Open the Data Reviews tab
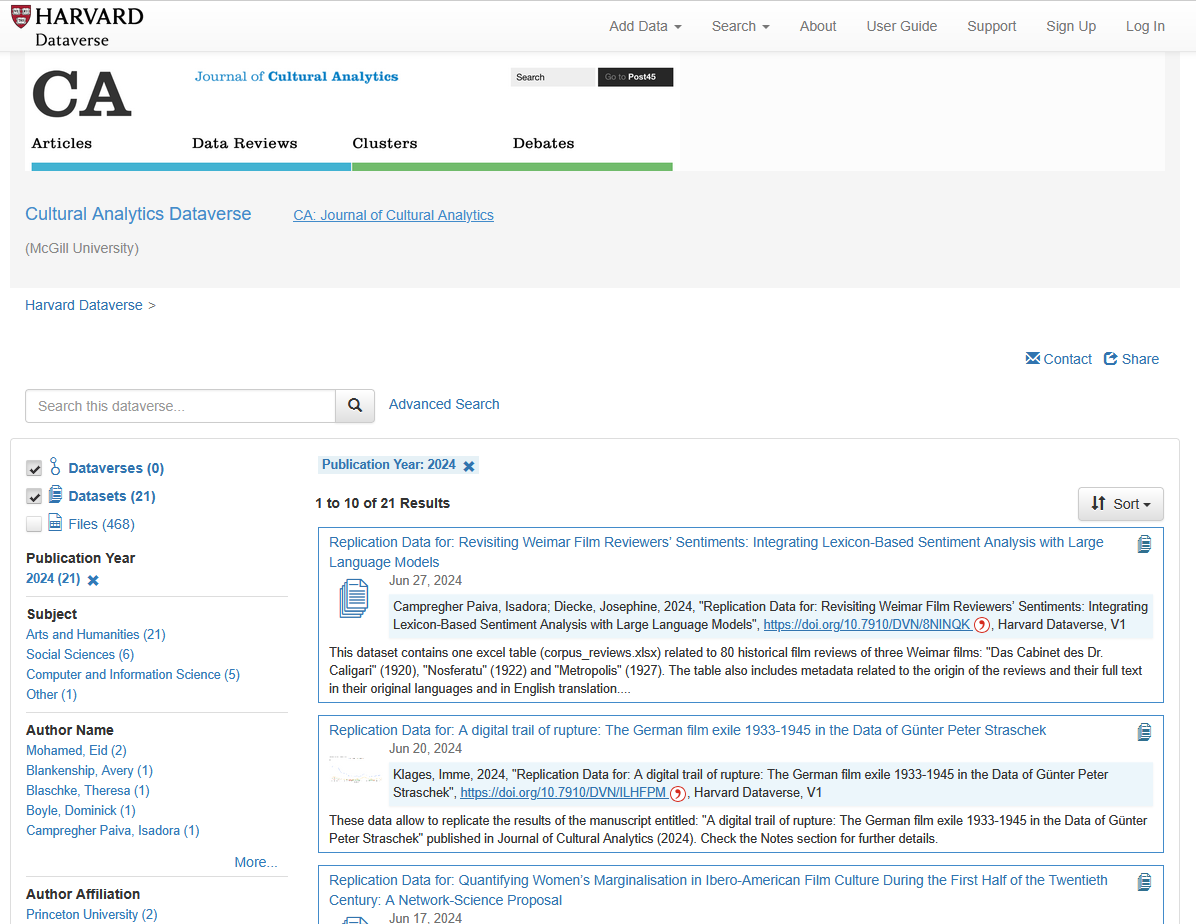 coord(245,143)
